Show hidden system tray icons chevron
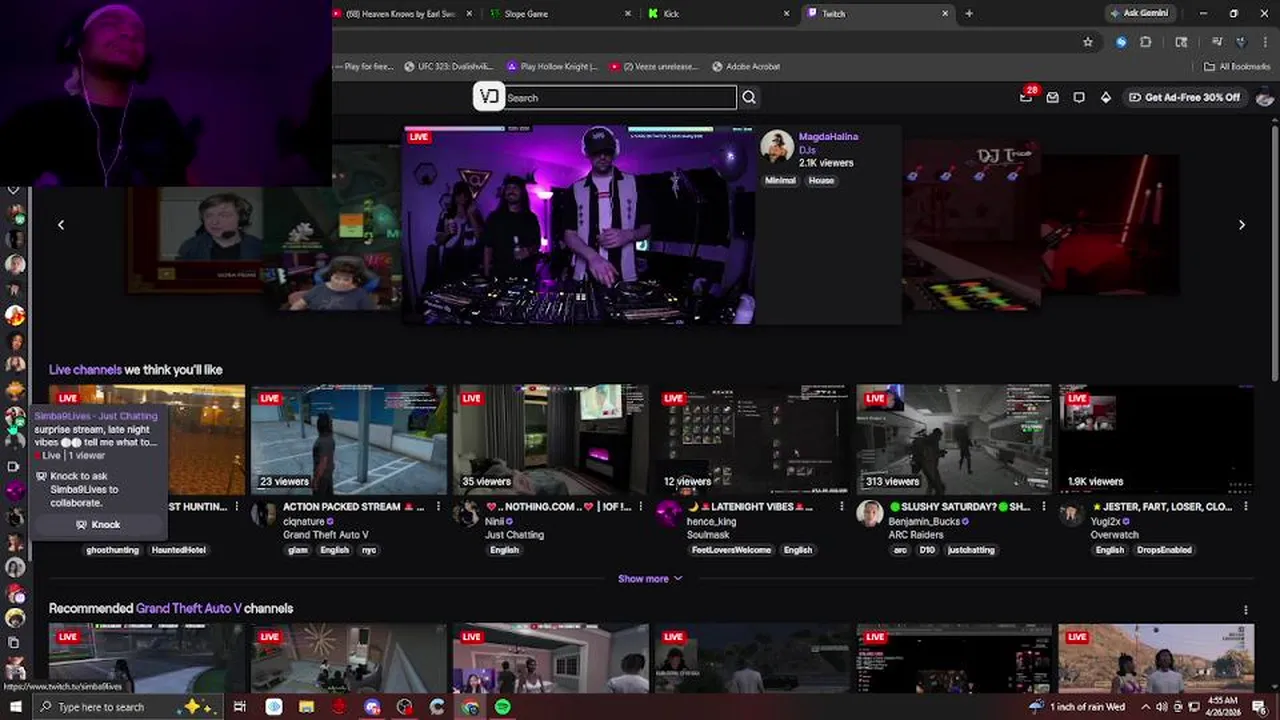The image size is (1280, 720). tap(1146, 707)
